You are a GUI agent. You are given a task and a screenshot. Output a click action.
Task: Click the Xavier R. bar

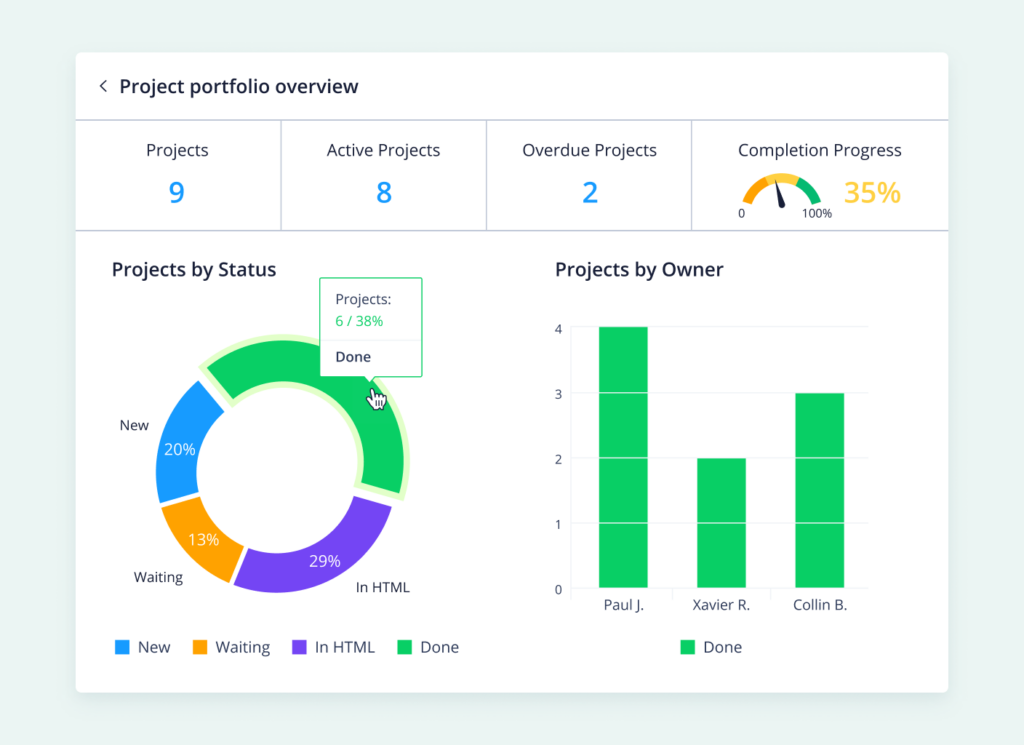pos(721,523)
